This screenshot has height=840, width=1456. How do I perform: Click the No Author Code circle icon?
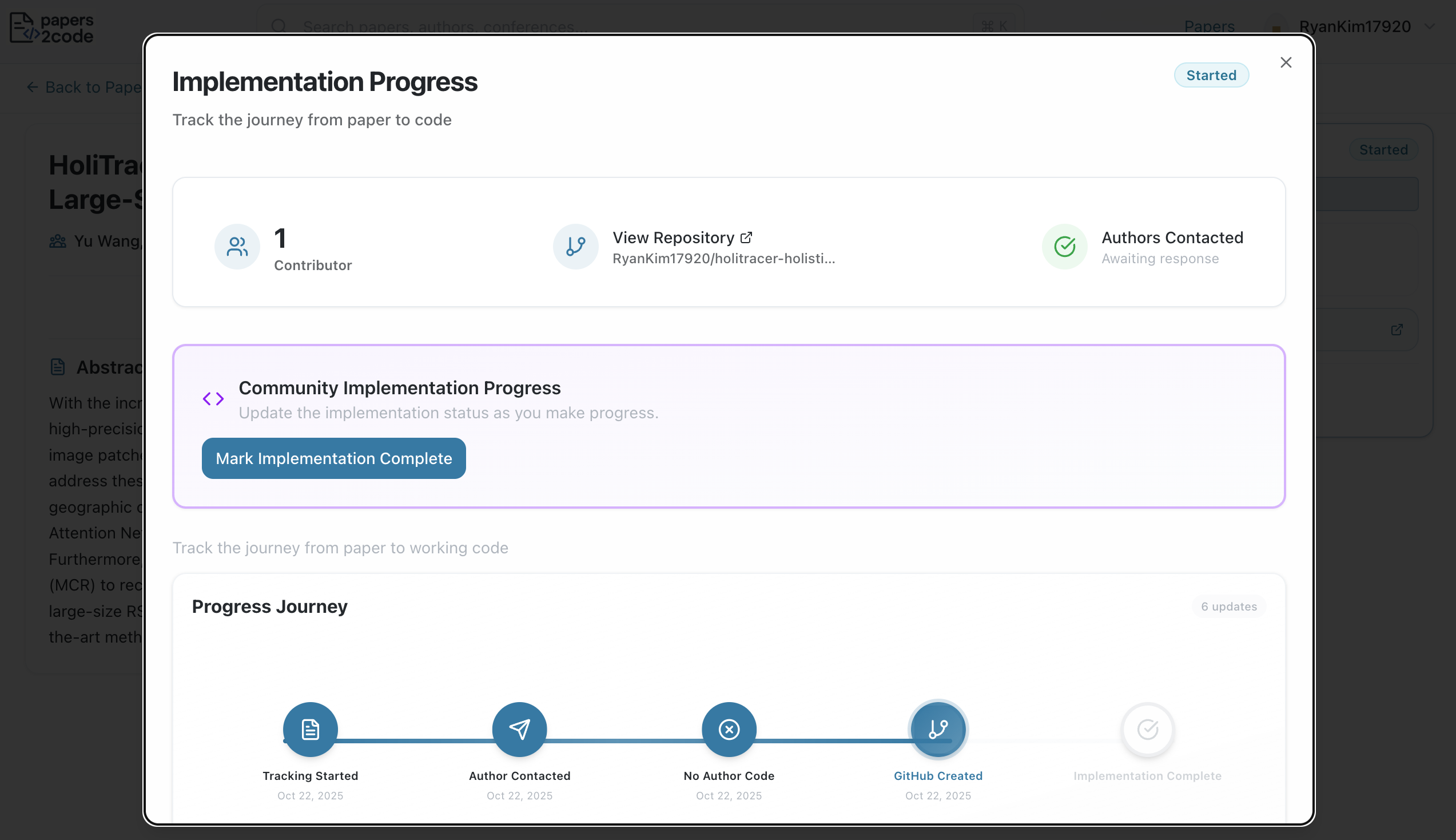729,729
